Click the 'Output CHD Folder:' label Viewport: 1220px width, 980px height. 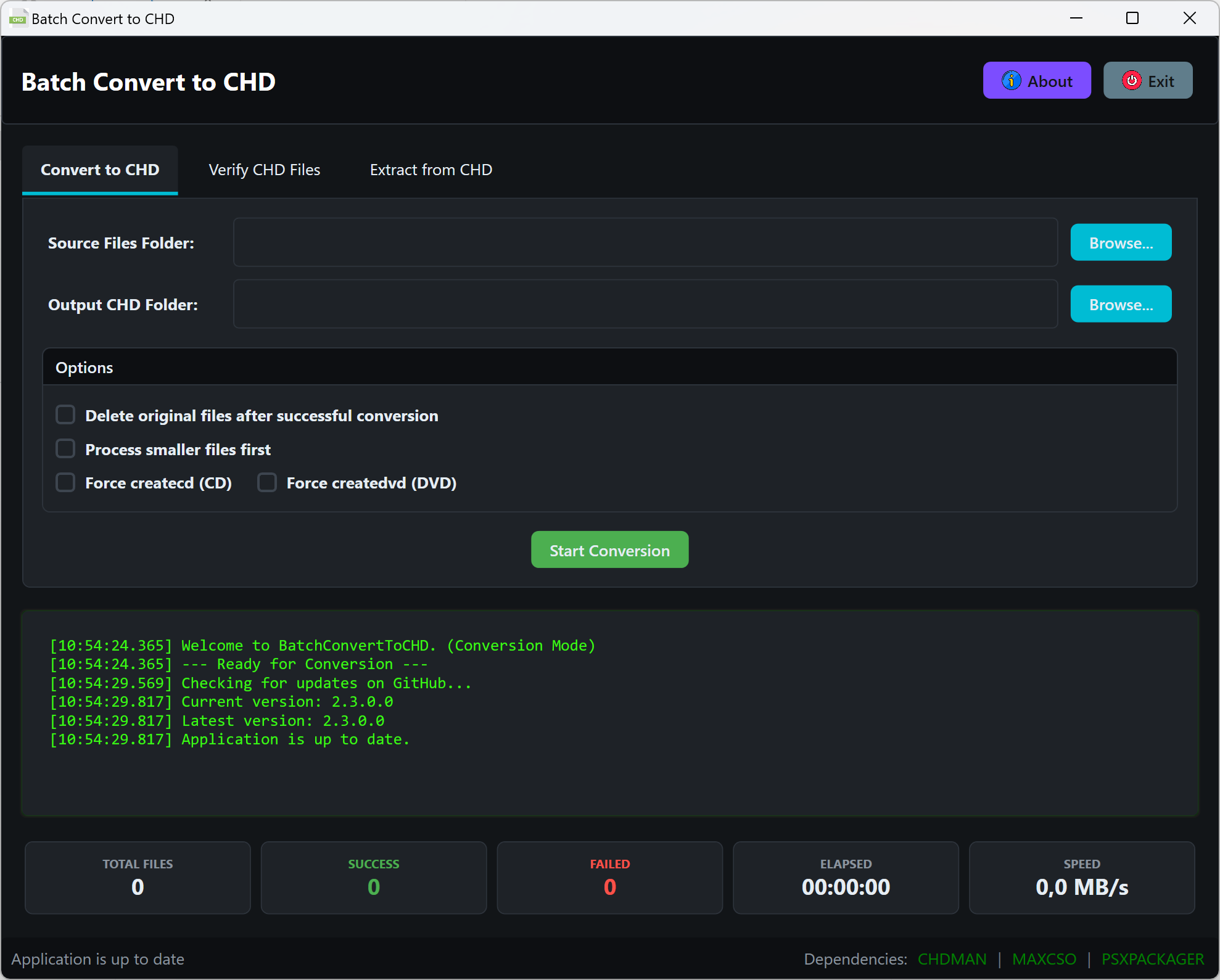click(x=123, y=305)
